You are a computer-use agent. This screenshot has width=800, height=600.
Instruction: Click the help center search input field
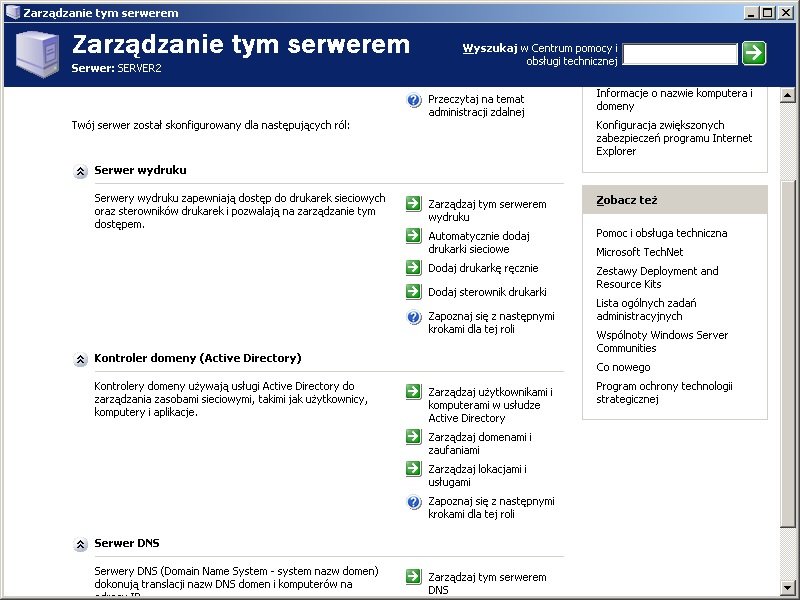680,54
